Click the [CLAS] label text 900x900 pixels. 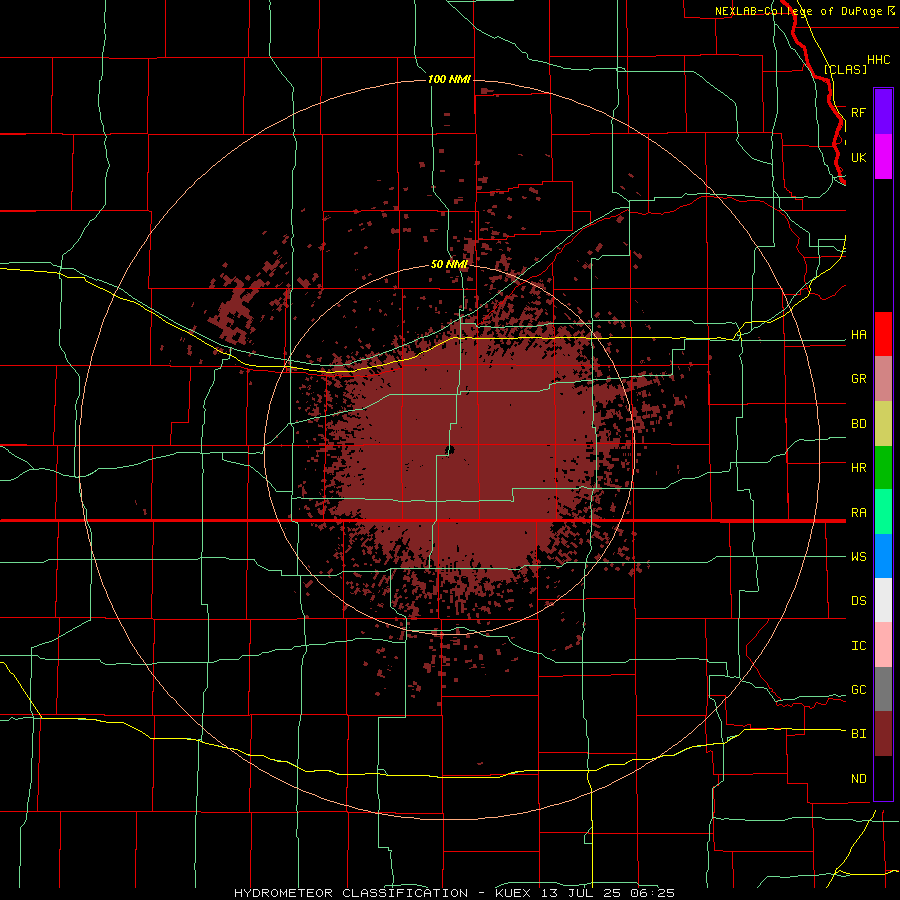pyautogui.click(x=845, y=69)
